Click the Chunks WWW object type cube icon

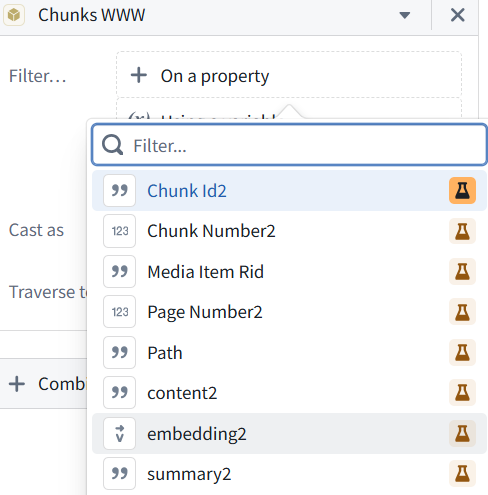14,15
